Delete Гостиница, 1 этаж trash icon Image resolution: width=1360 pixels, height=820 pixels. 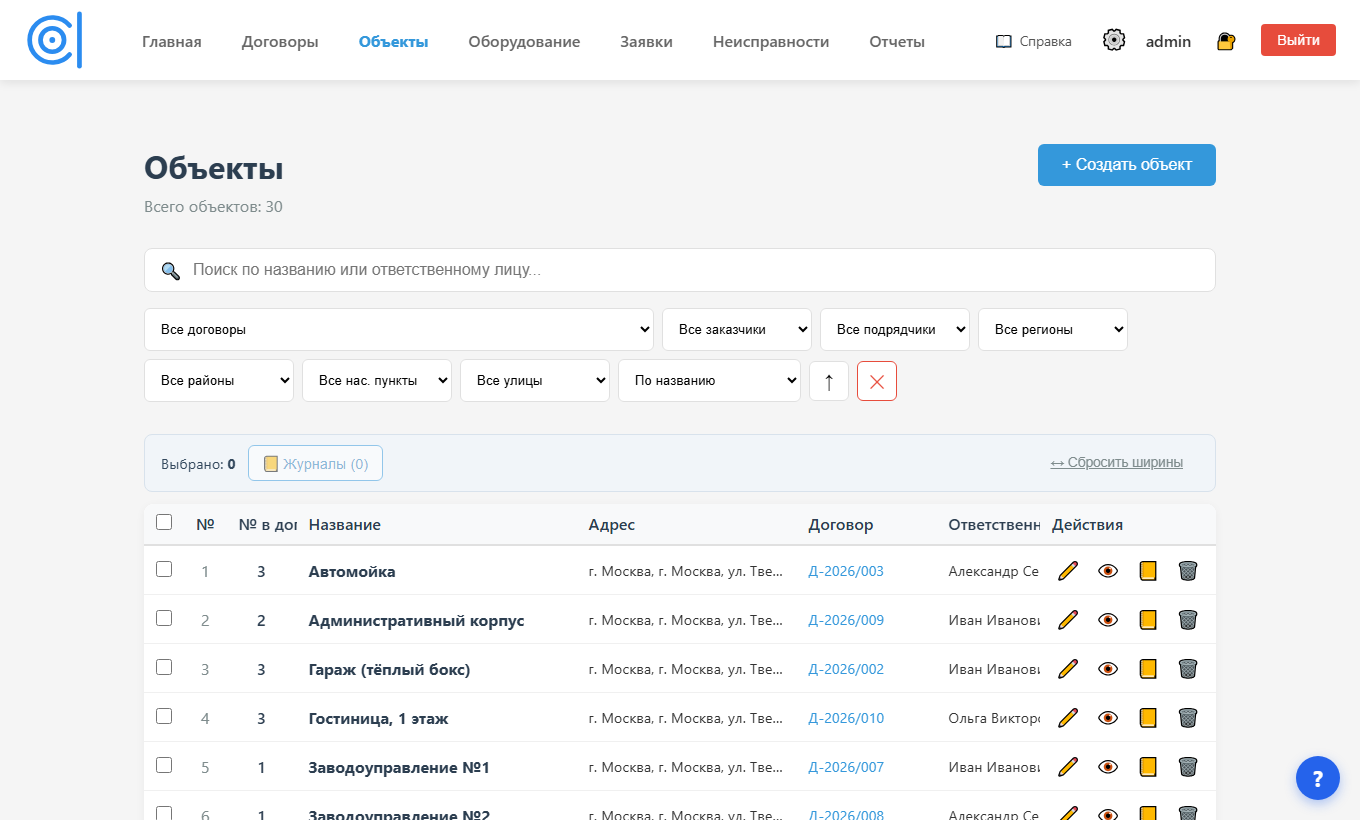[x=1188, y=718]
